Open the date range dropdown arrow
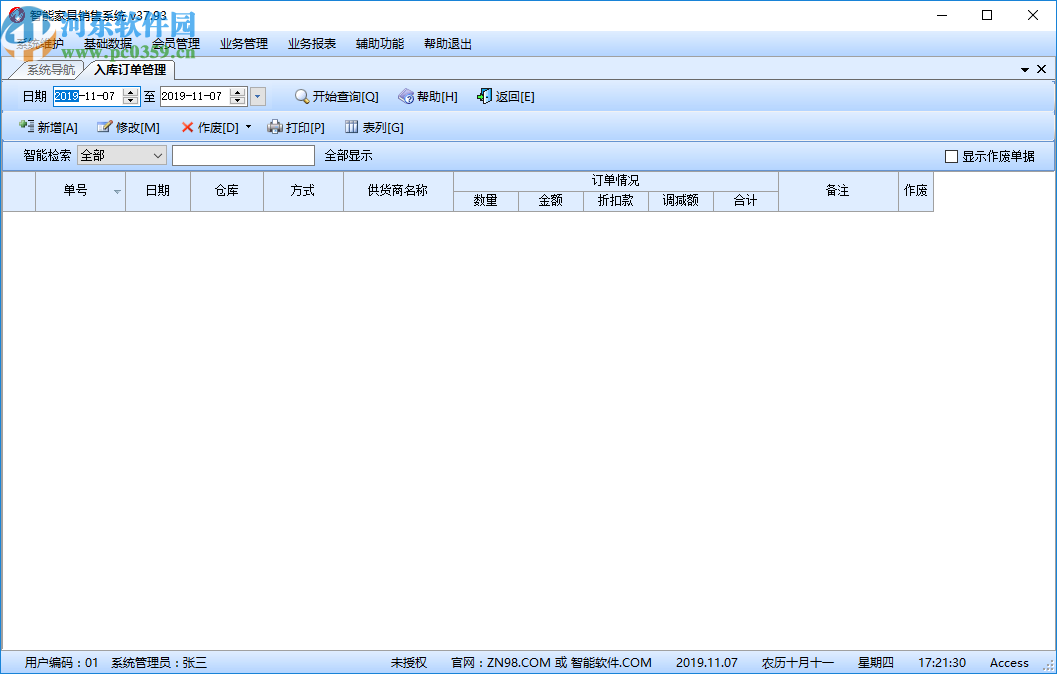 coord(257,96)
